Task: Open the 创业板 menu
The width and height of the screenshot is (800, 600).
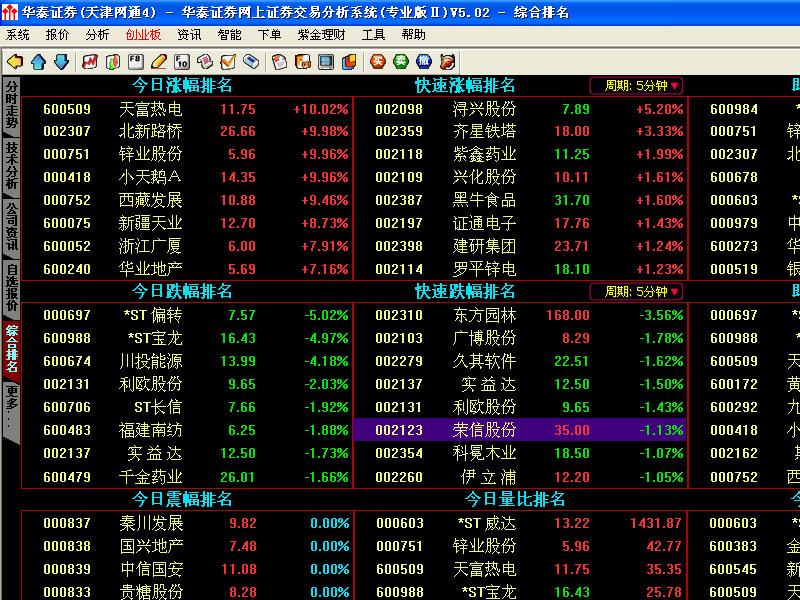Action: pyautogui.click(x=143, y=35)
